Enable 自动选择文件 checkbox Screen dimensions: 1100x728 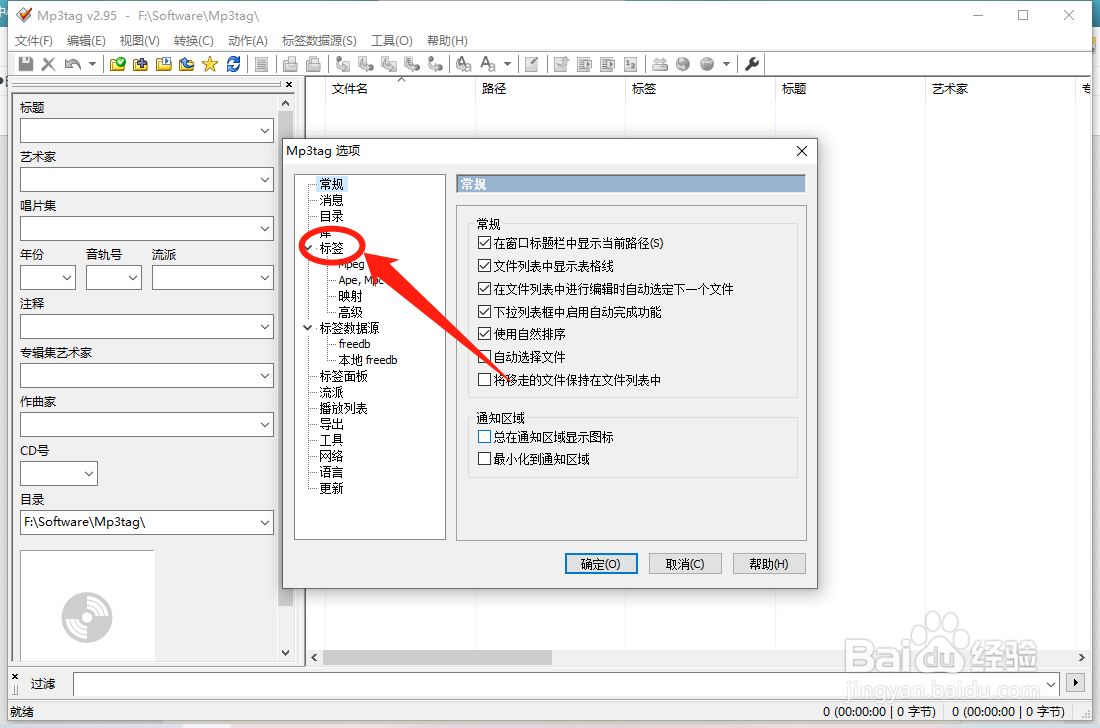[484, 357]
